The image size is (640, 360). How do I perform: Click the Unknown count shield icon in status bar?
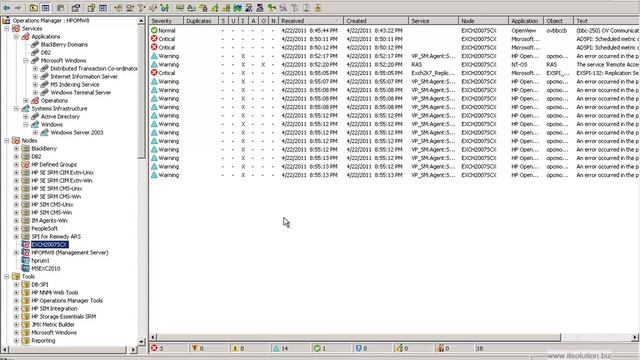(358, 348)
